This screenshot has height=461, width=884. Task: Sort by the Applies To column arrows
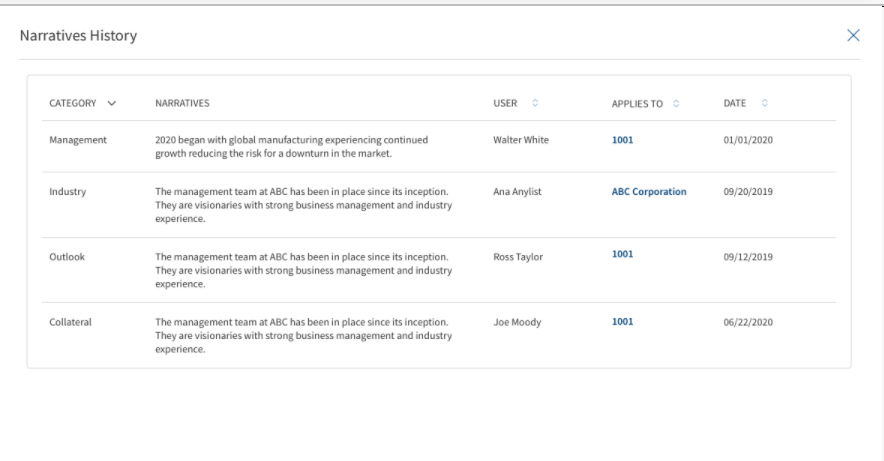[676, 104]
